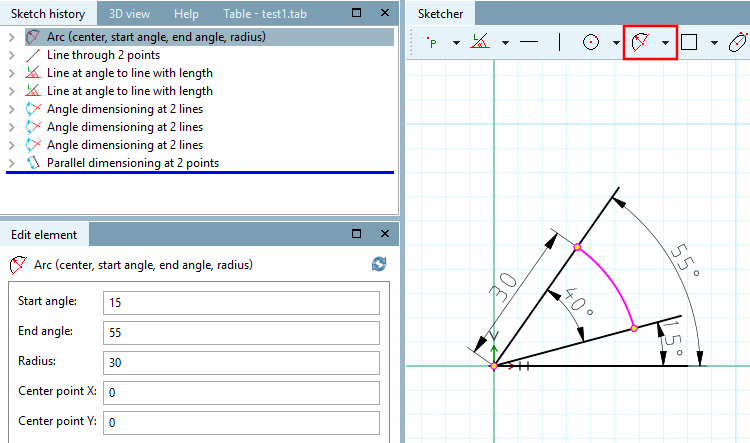Select the Edit element tab
The width and height of the screenshot is (750, 443).
[x=44, y=235]
